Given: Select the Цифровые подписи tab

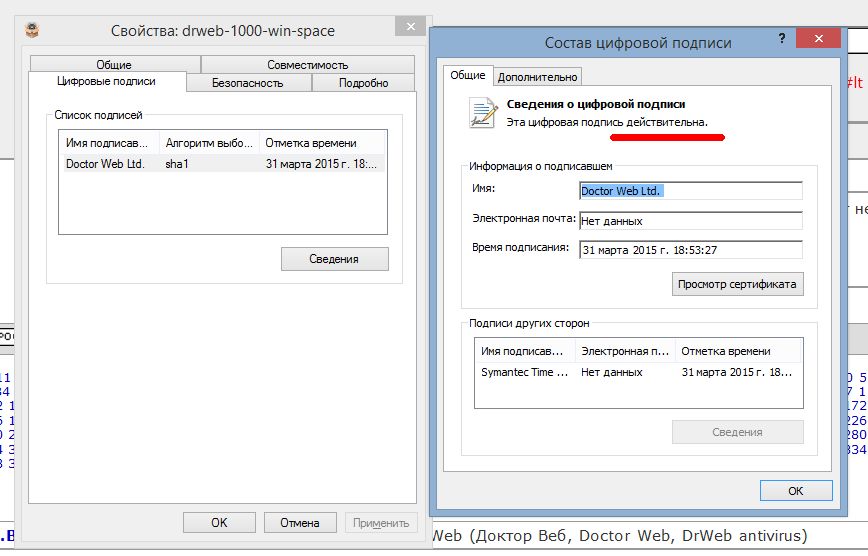Looking at the screenshot, I should [107, 81].
